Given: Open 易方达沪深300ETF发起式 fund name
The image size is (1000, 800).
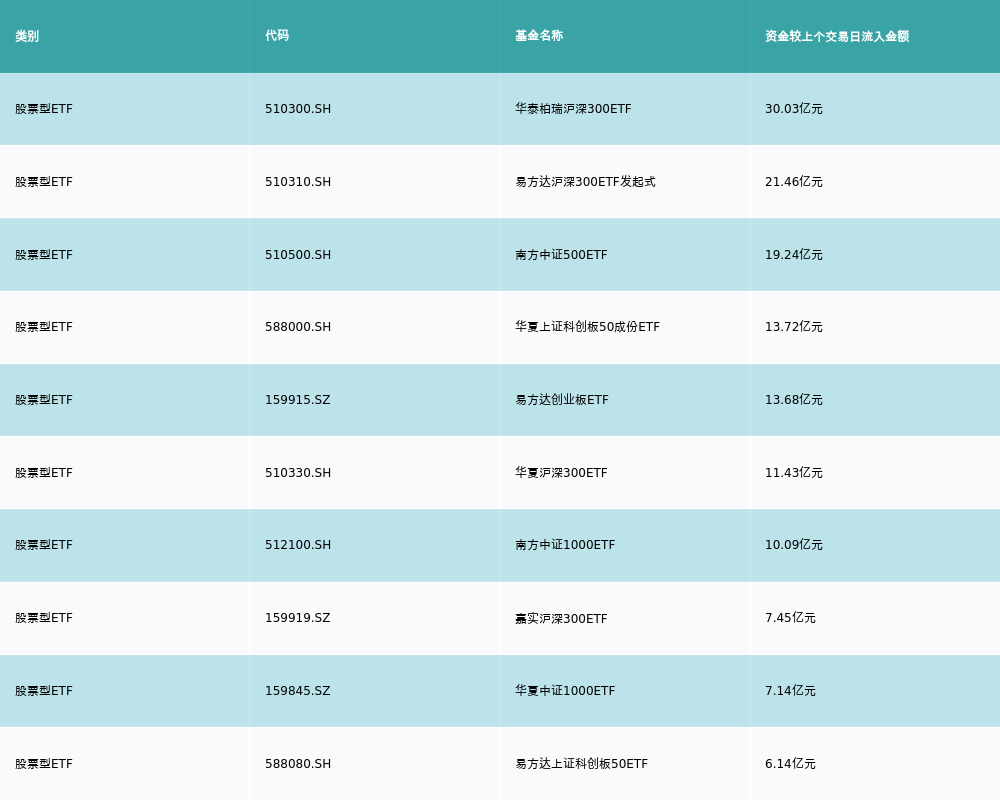Looking at the screenshot, I should pyautogui.click(x=585, y=182).
